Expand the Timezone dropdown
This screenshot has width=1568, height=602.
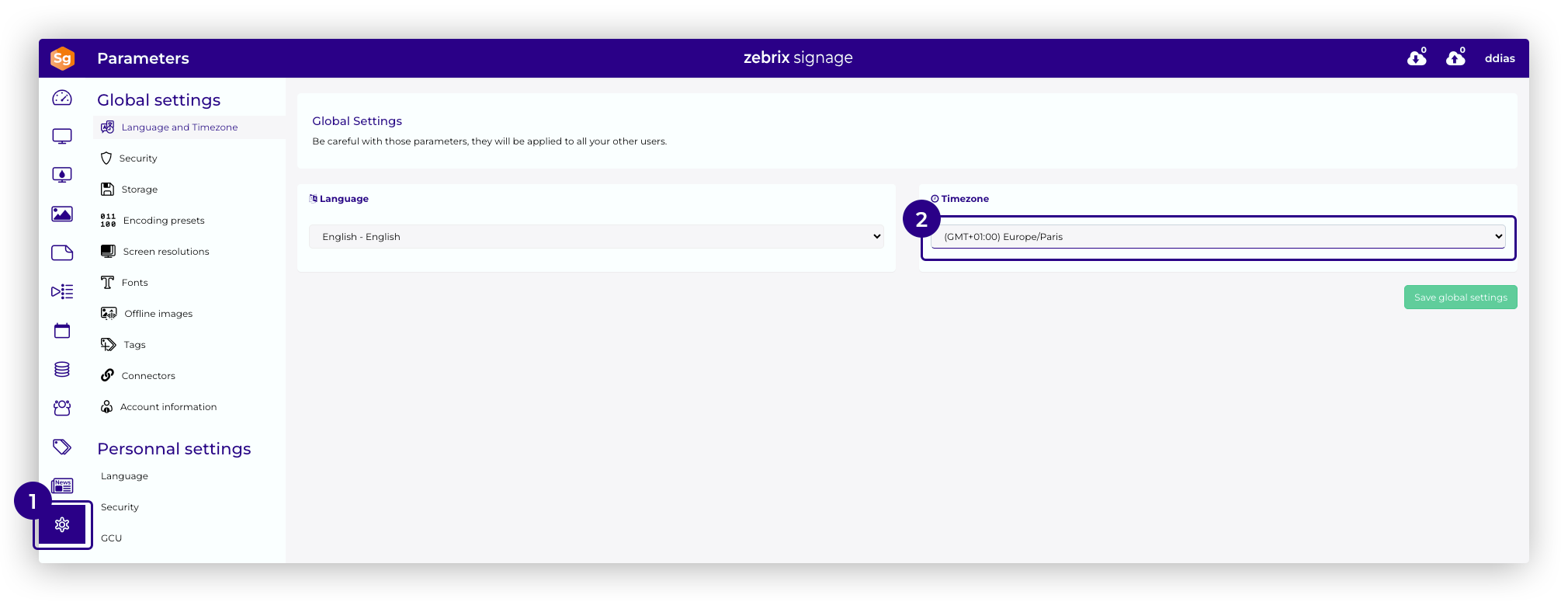pyautogui.click(x=1217, y=237)
